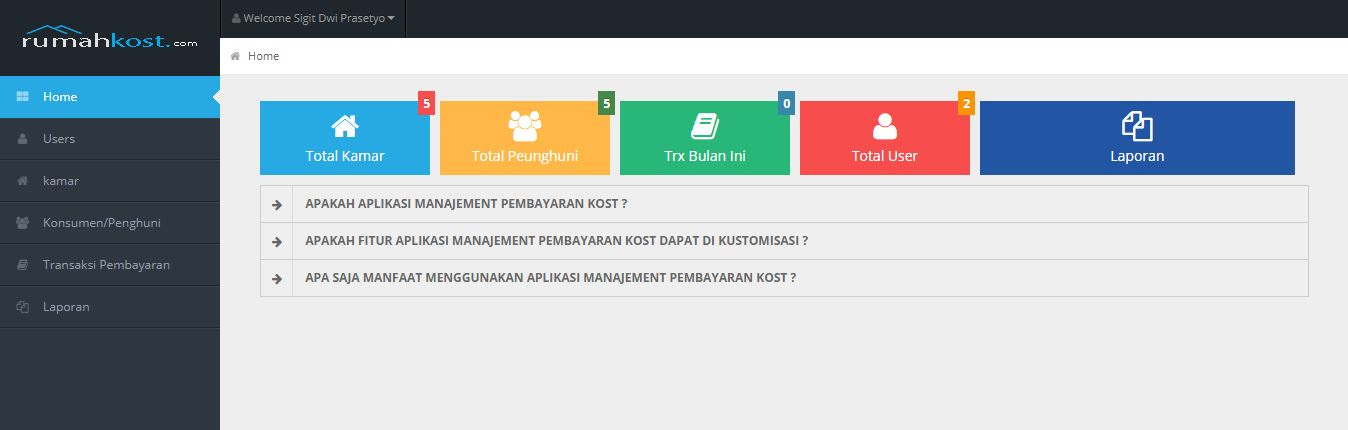Click the house icon on Total Kamar tile
Viewport: 1348px width, 430px height.
(x=345, y=126)
